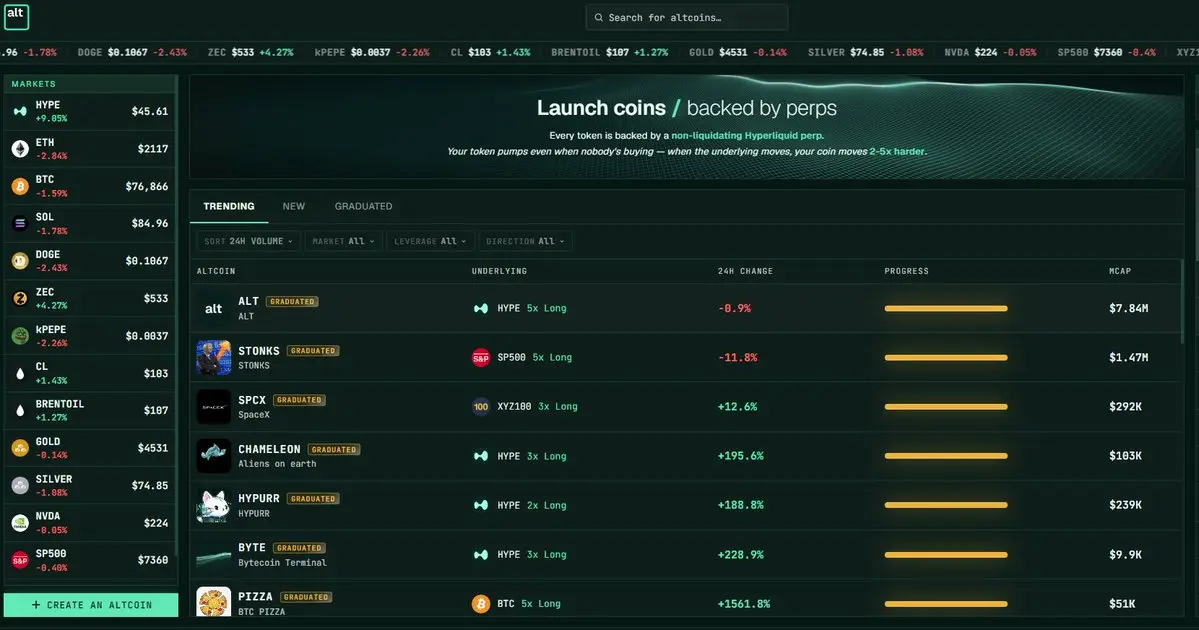Click the HYPURR cat thumbnail
1199x630 pixels.
point(213,505)
